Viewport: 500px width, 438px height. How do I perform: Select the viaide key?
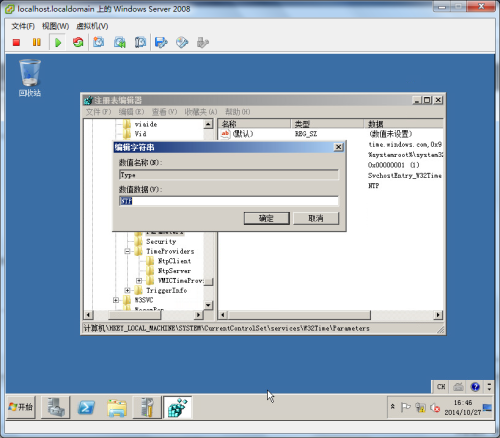(x=146, y=124)
